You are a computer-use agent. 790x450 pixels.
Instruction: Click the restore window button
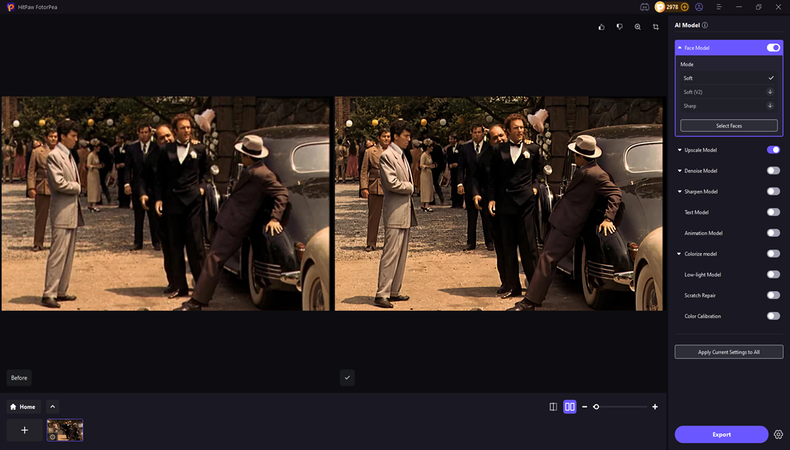[759, 7]
